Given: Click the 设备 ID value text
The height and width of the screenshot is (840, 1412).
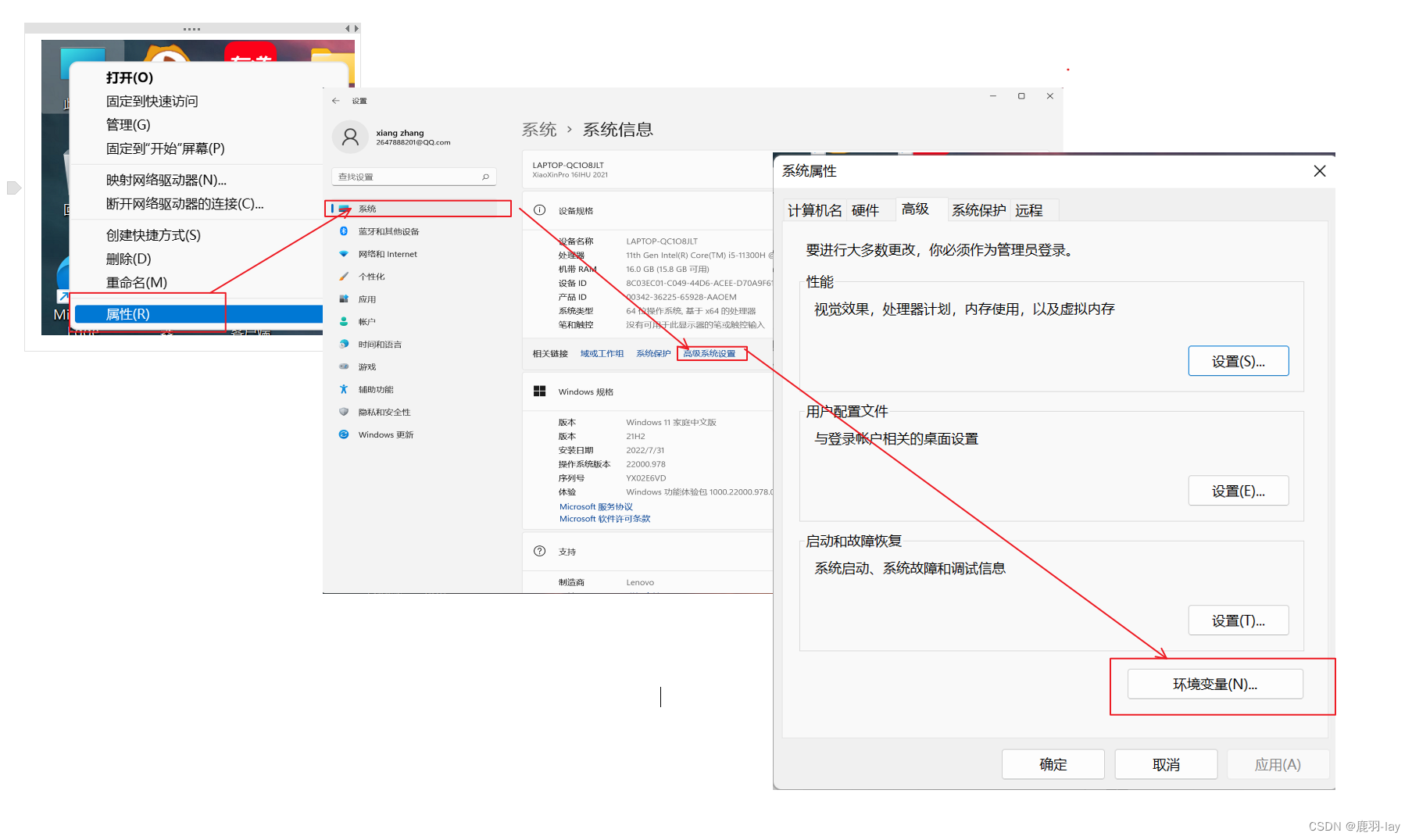Looking at the screenshot, I should point(699,283).
